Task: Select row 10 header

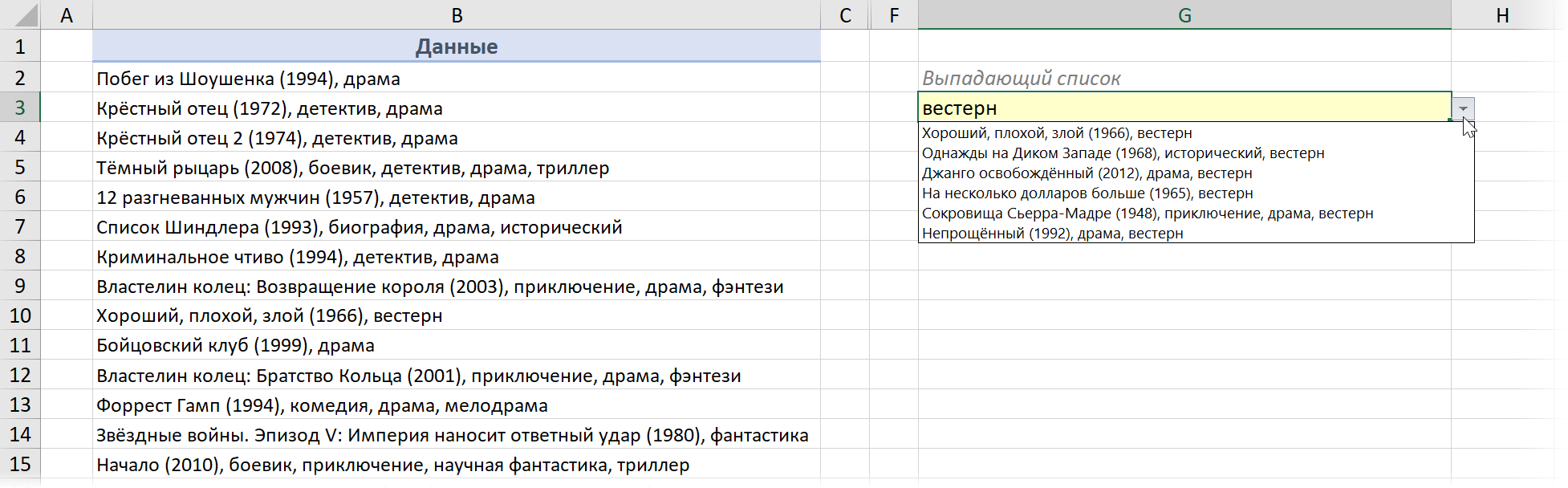Action: pos(20,315)
